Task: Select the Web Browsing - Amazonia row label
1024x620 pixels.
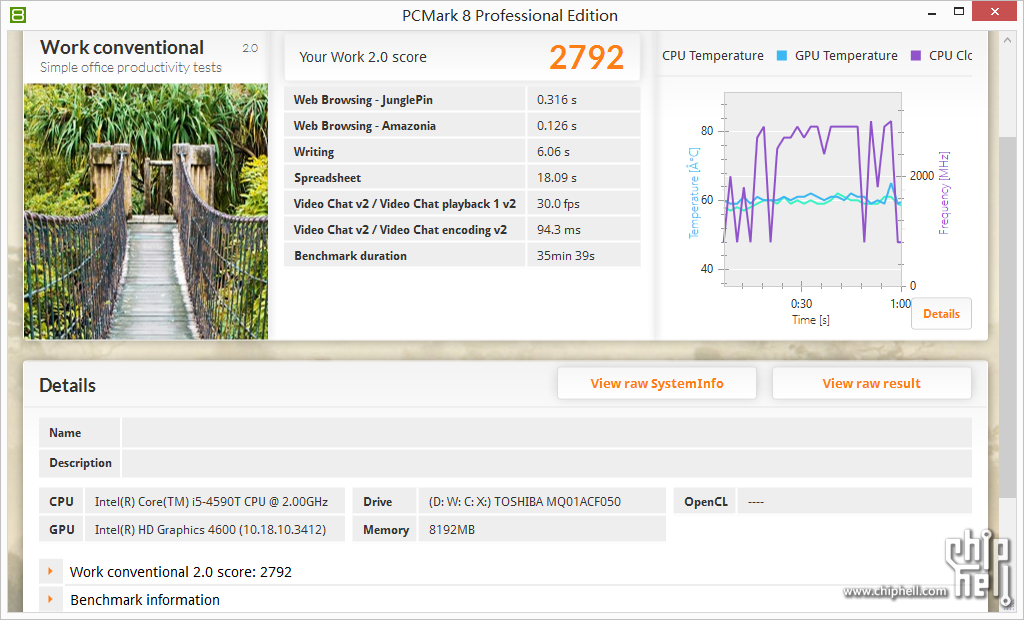Action: tap(364, 125)
